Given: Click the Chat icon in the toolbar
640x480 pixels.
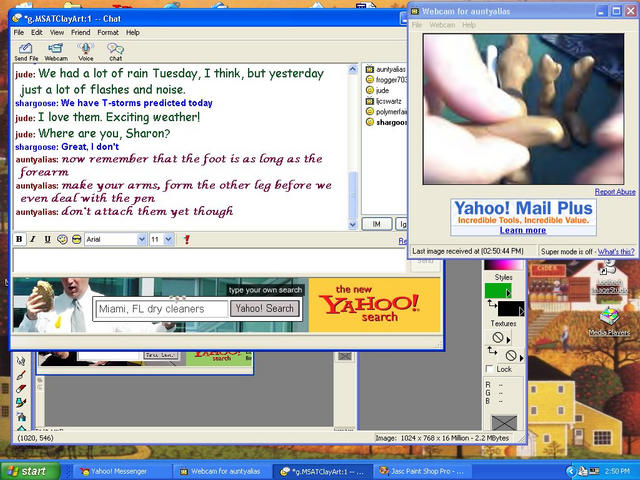Looking at the screenshot, I should (x=116, y=51).
